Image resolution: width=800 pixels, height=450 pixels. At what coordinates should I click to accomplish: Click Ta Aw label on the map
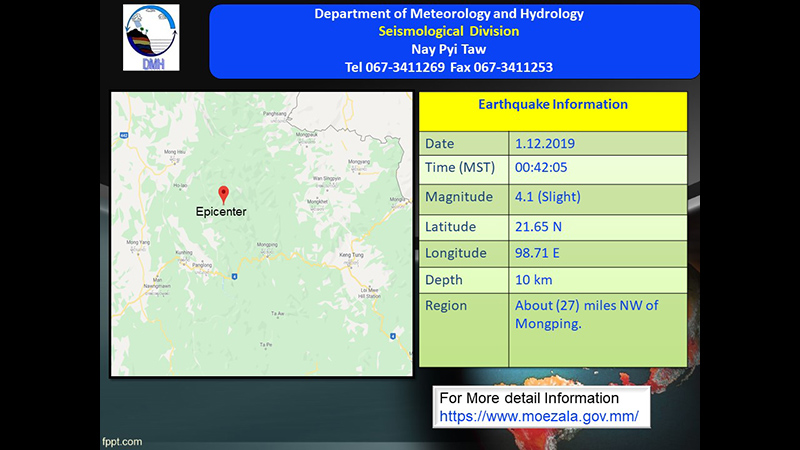click(x=278, y=314)
